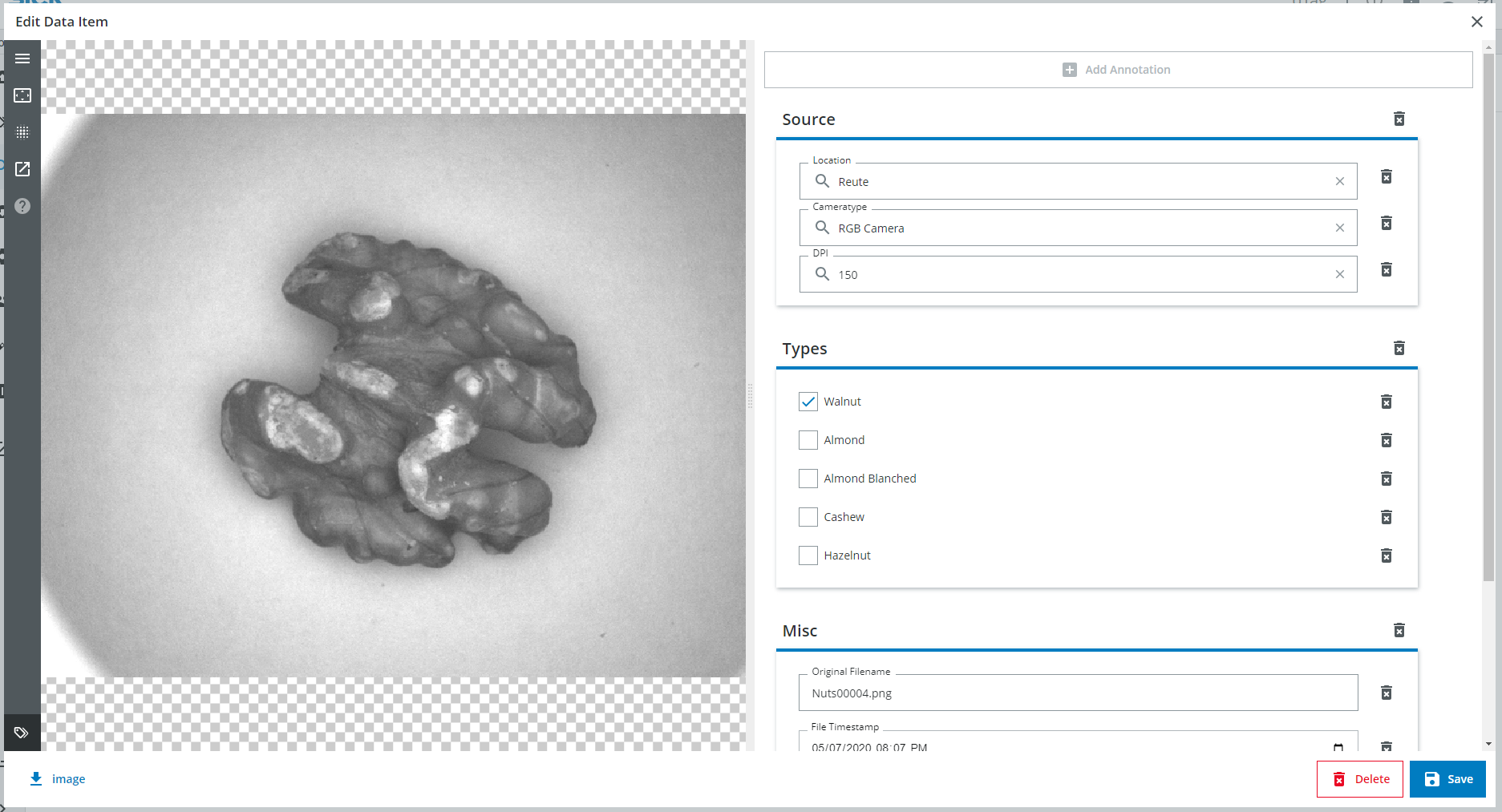Open the DPI field showing 150
1502x812 pixels.
coord(1075,275)
